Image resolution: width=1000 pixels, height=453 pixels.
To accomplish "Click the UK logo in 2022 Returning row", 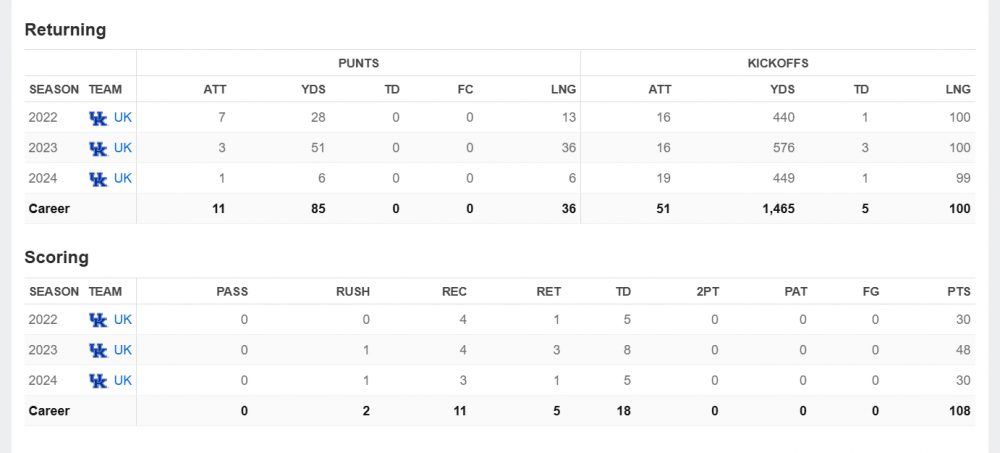I will (98, 118).
